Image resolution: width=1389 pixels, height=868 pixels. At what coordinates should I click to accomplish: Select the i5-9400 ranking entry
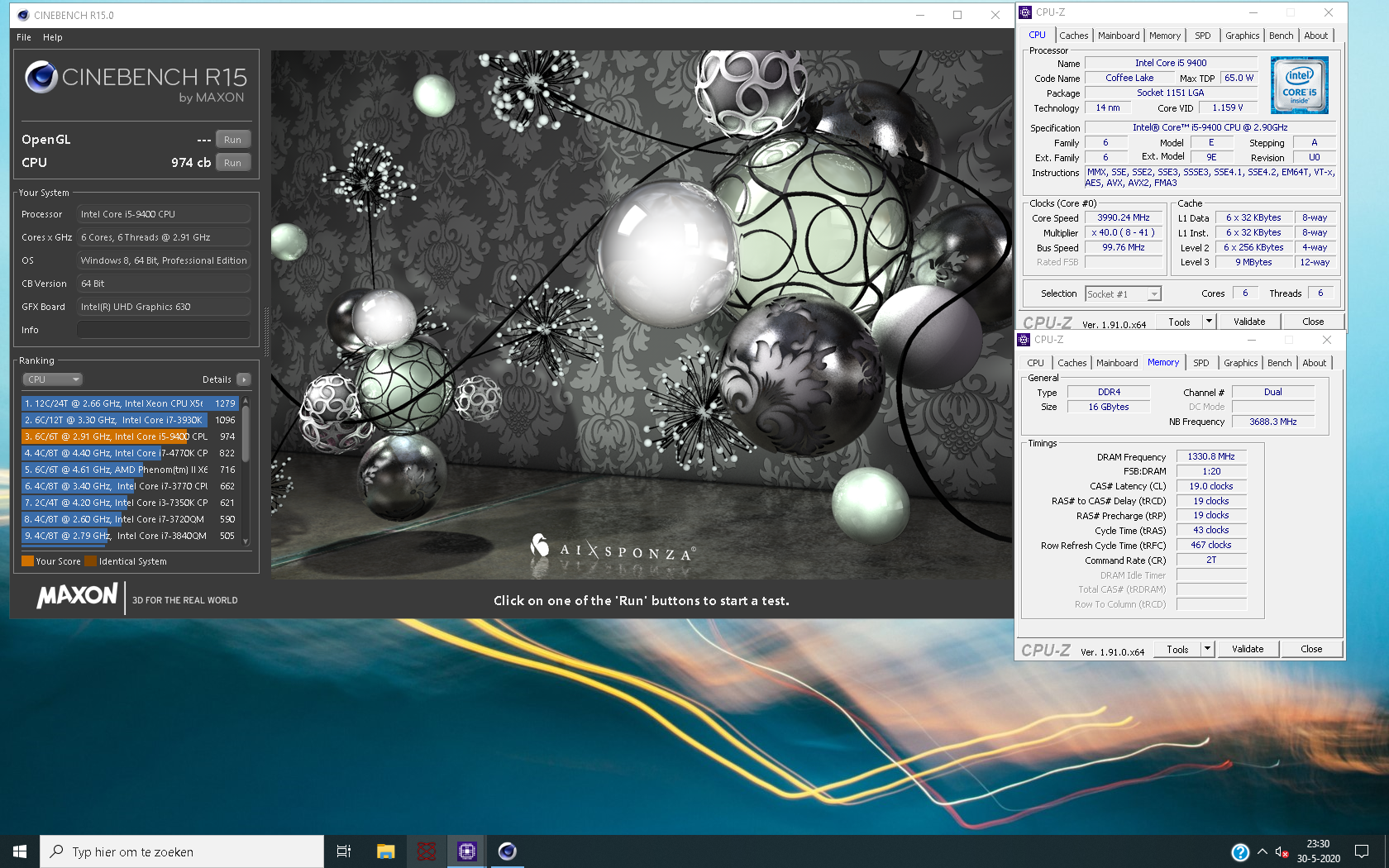click(x=130, y=436)
